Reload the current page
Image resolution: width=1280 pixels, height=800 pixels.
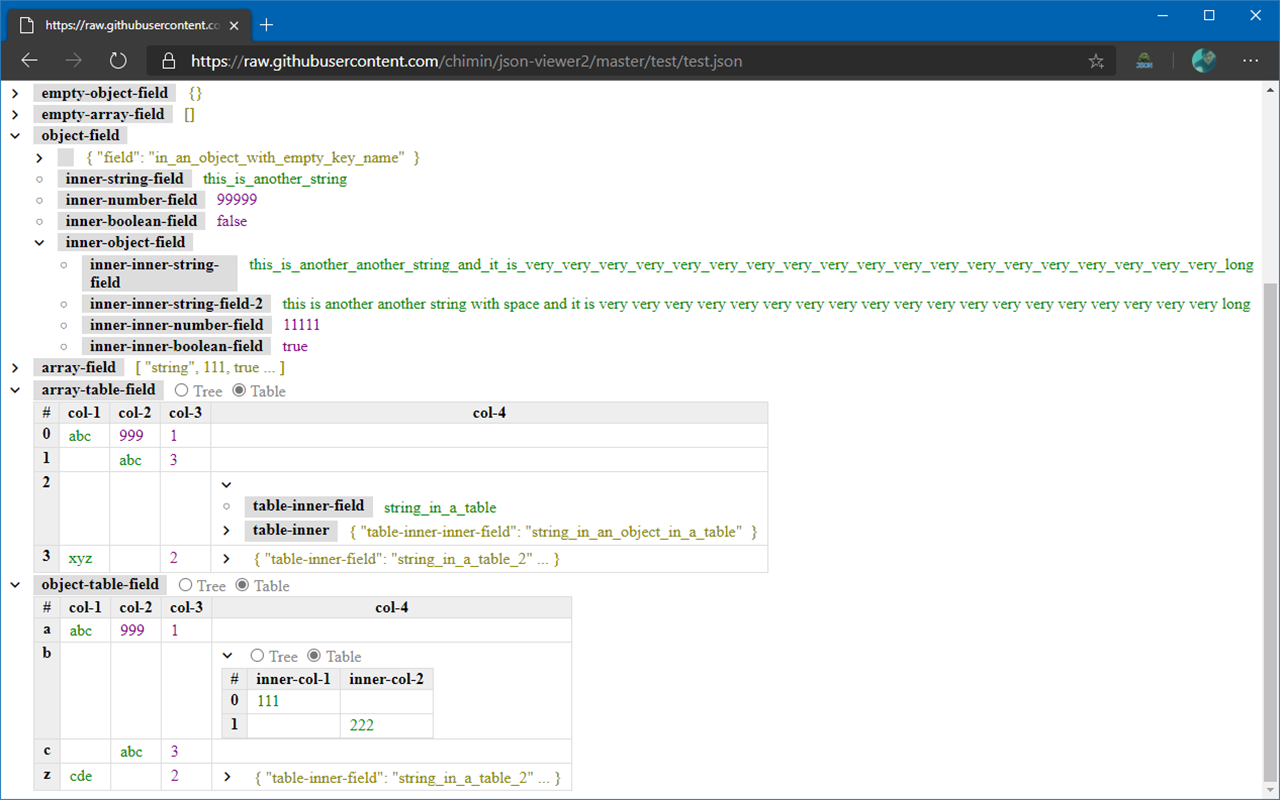[x=118, y=60]
